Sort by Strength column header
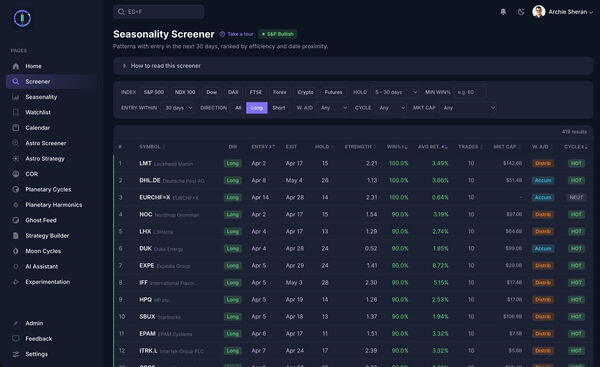The image size is (600, 367). click(x=360, y=147)
